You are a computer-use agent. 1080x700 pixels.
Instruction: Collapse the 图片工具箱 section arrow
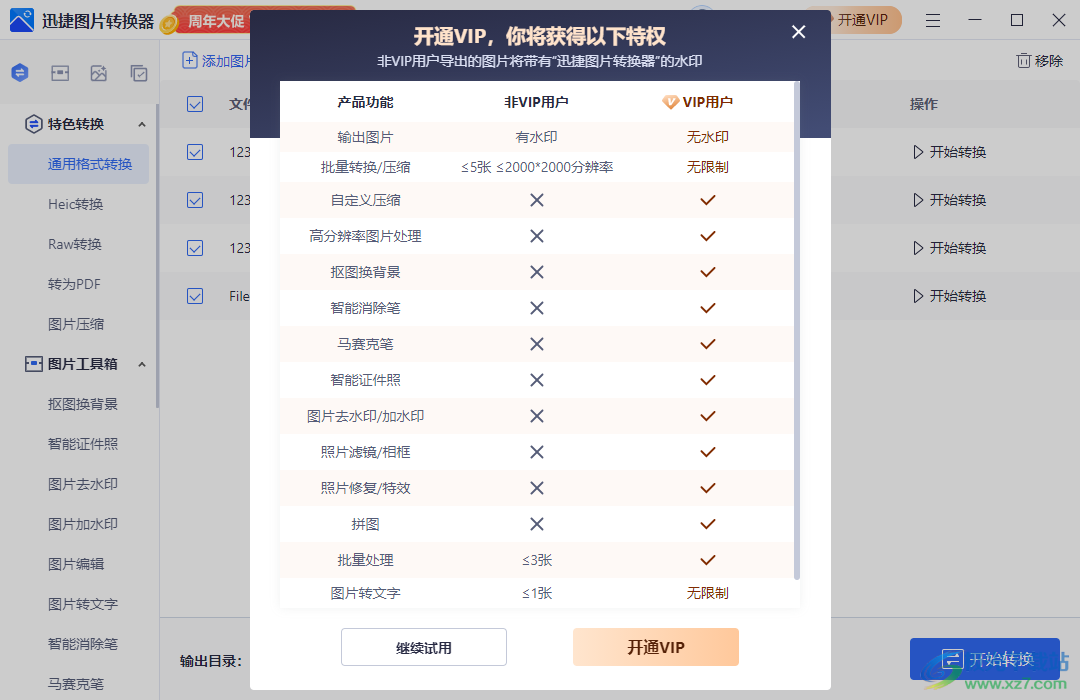click(142, 364)
